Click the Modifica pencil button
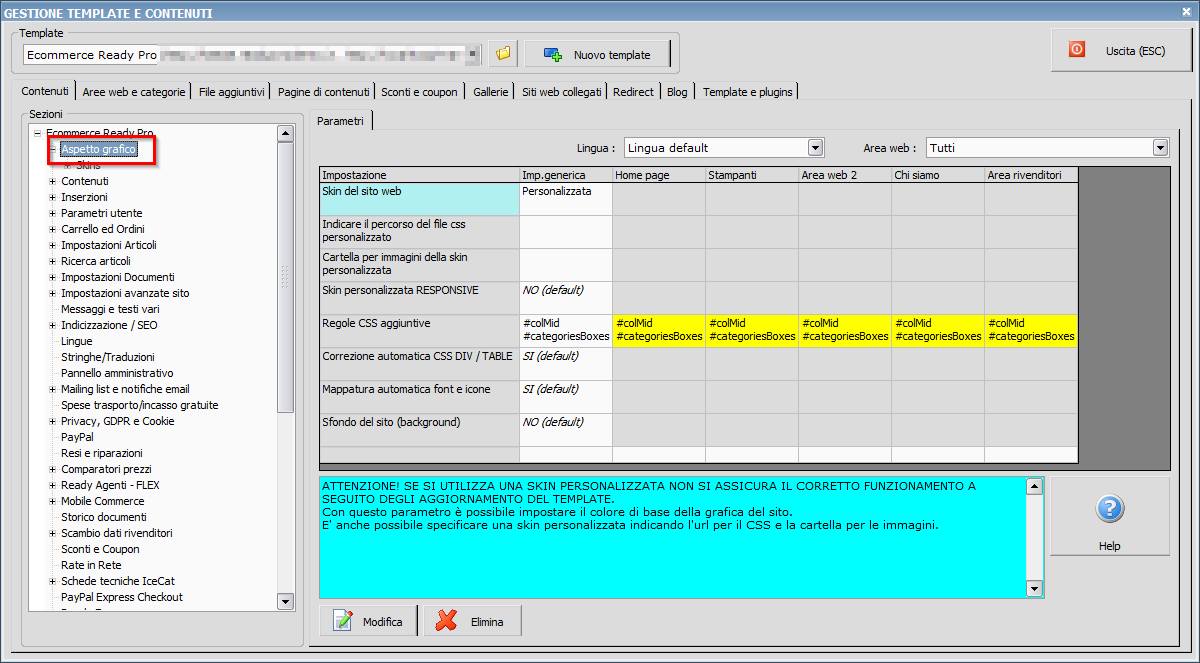The image size is (1200, 663). tap(368, 621)
